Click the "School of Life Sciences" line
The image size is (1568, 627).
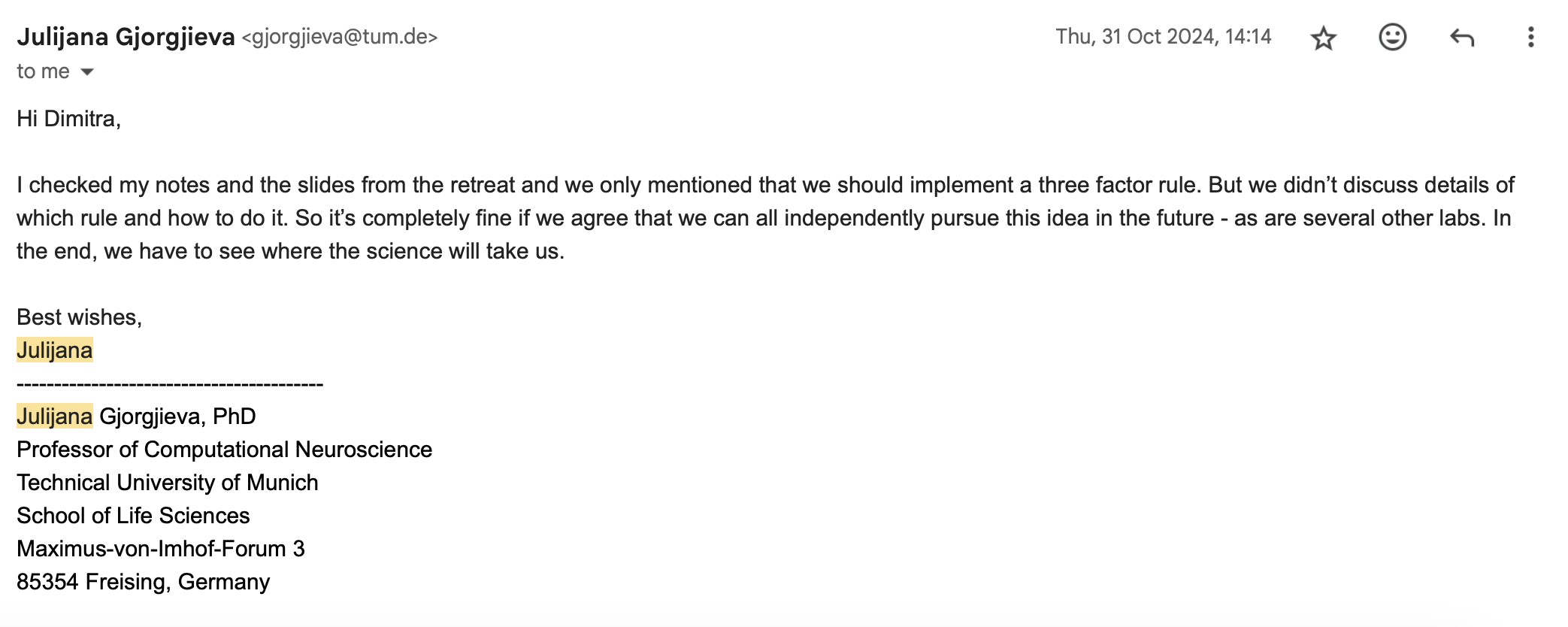pyautogui.click(x=133, y=516)
